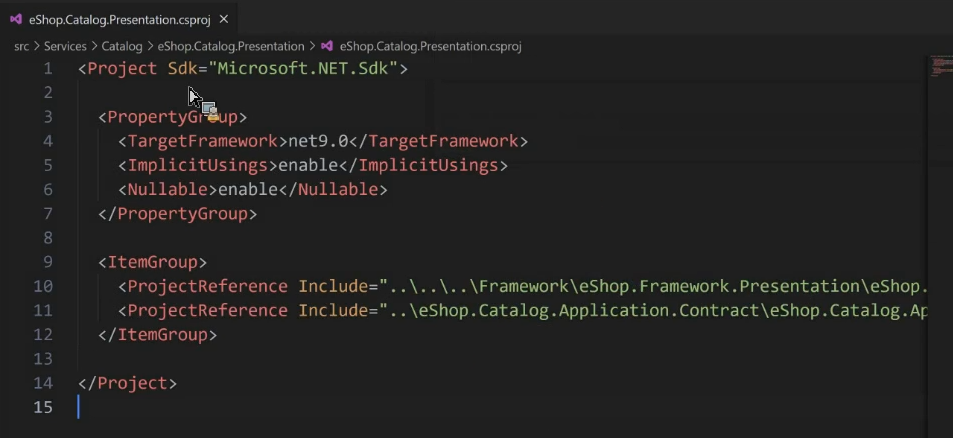Image resolution: width=953 pixels, height=438 pixels.
Task: Click the Microsoft.NET.Sdk attribute string
Action: (303, 69)
